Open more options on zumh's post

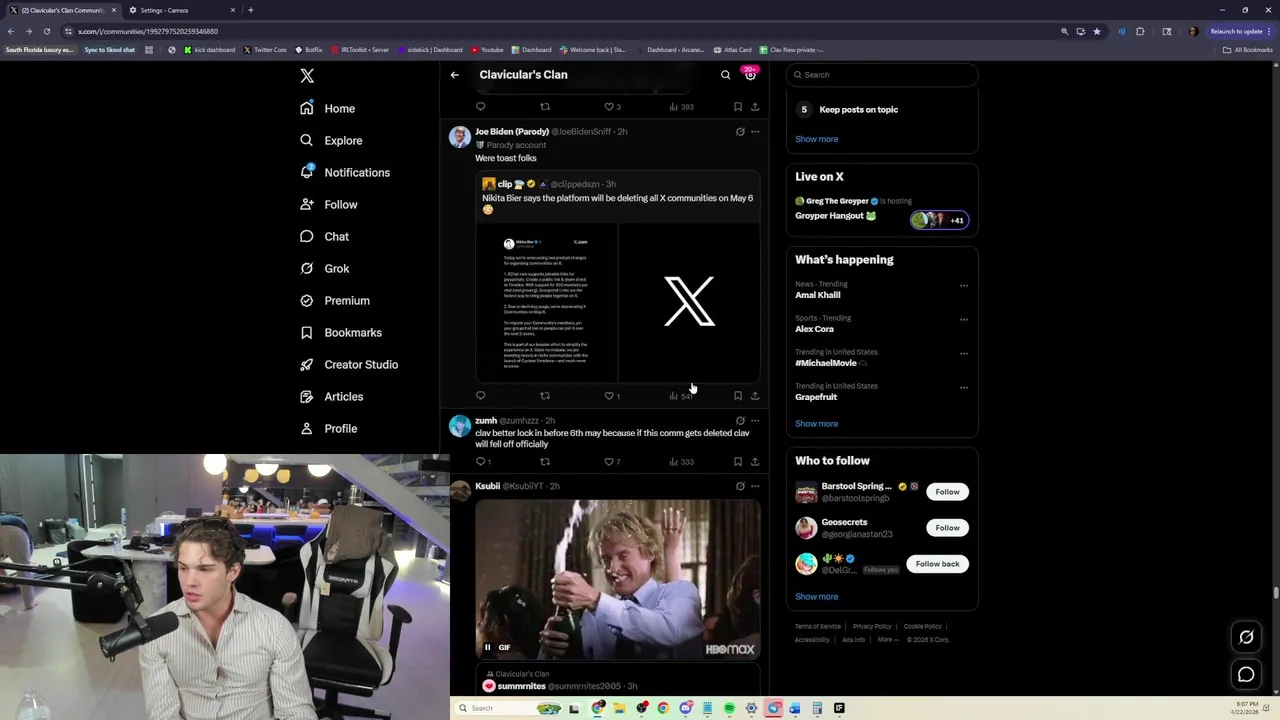click(x=755, y=421)
